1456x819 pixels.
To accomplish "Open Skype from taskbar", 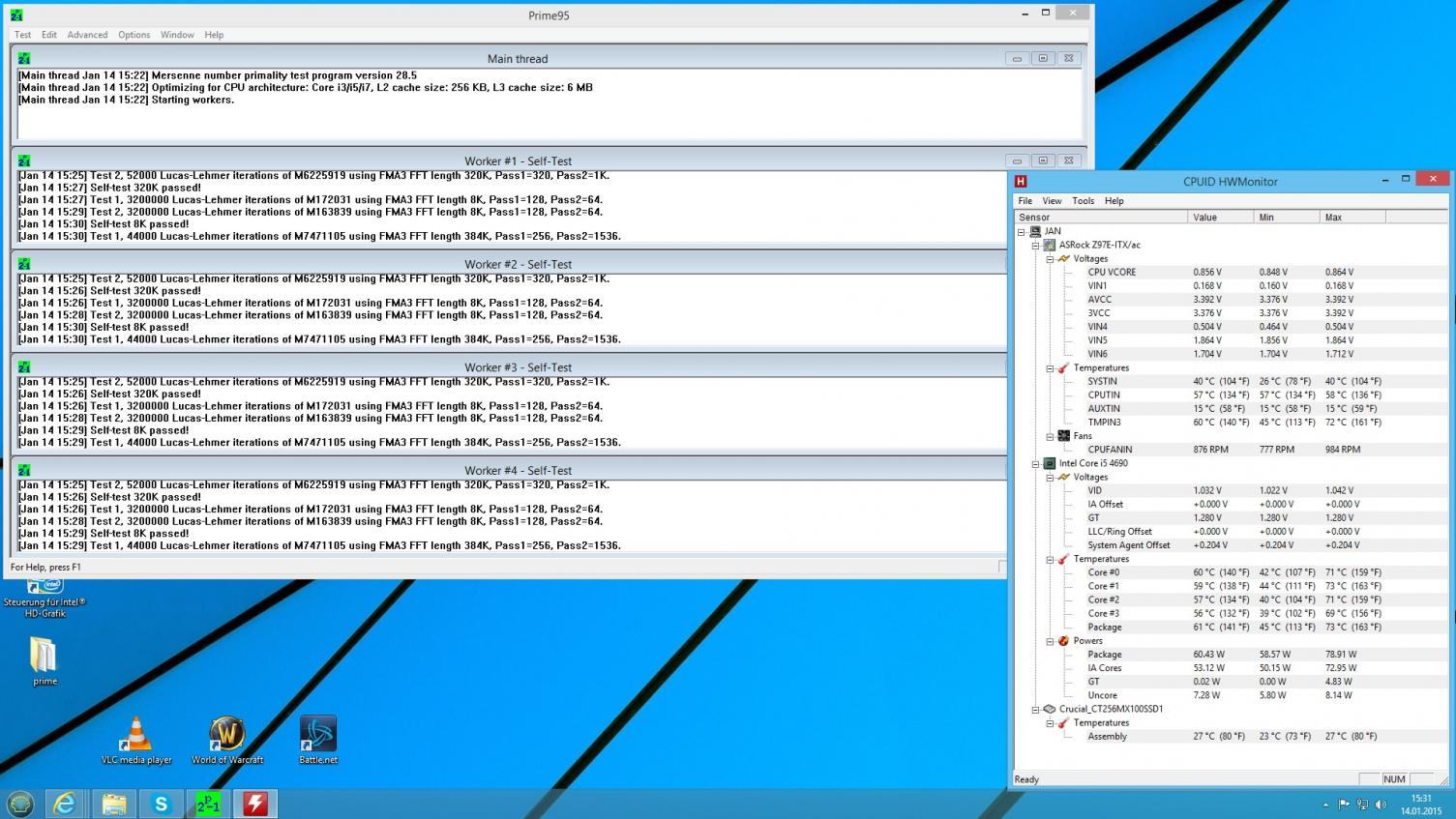I will 161,804.
